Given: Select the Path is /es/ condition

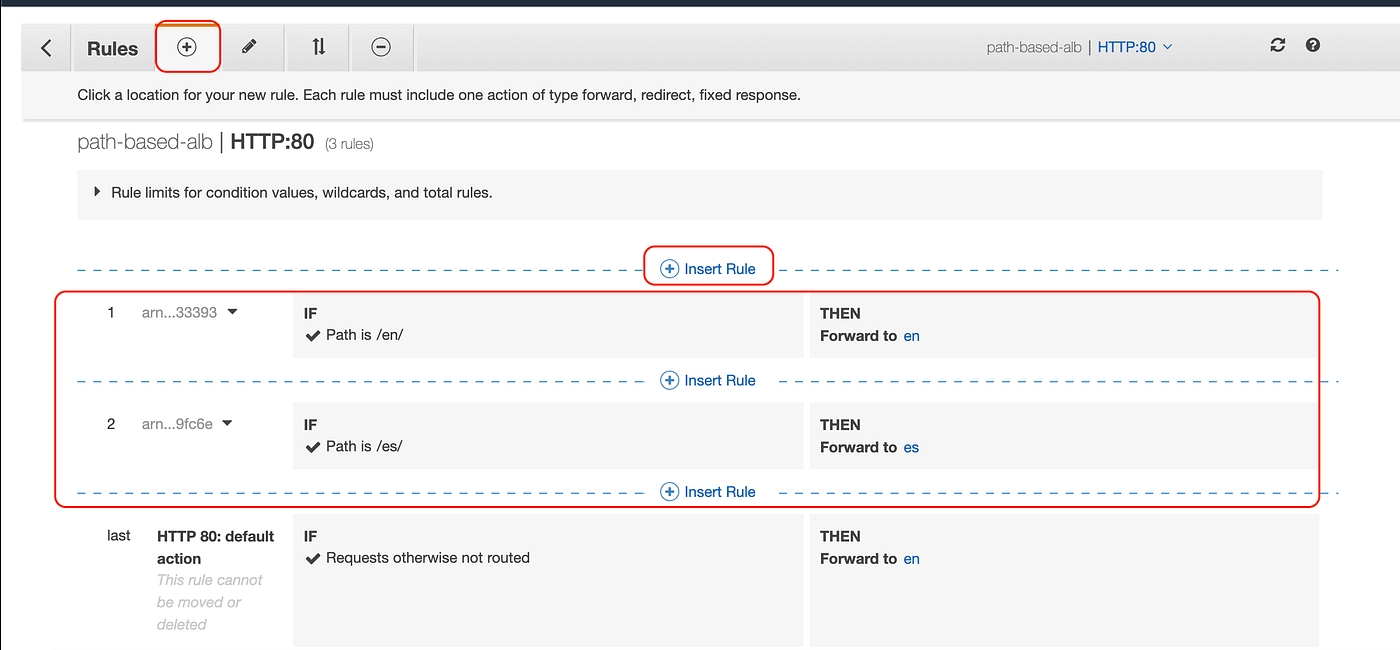Looking at the screenshot, I should (364, 447).
